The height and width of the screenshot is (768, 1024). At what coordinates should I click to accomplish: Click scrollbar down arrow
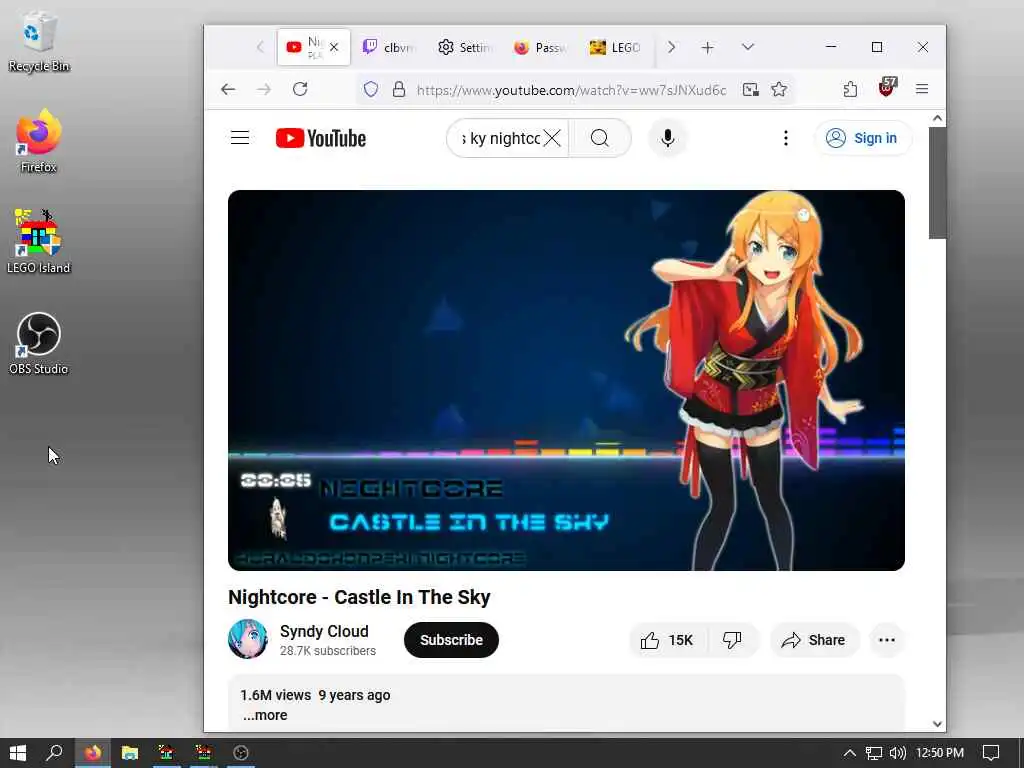pos(937,724)
